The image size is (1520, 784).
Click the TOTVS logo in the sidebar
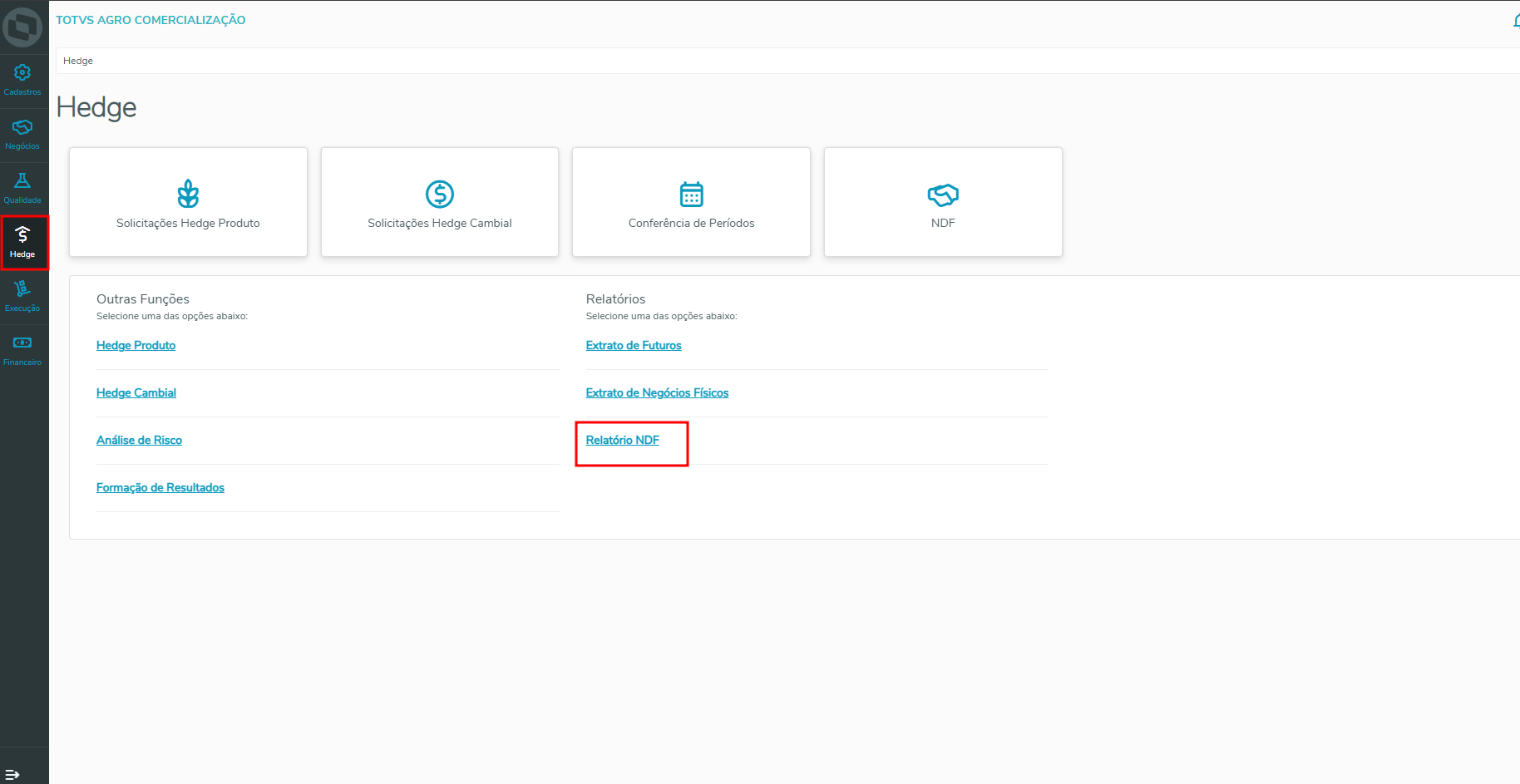pyautogui.click(x=22, y=27)
